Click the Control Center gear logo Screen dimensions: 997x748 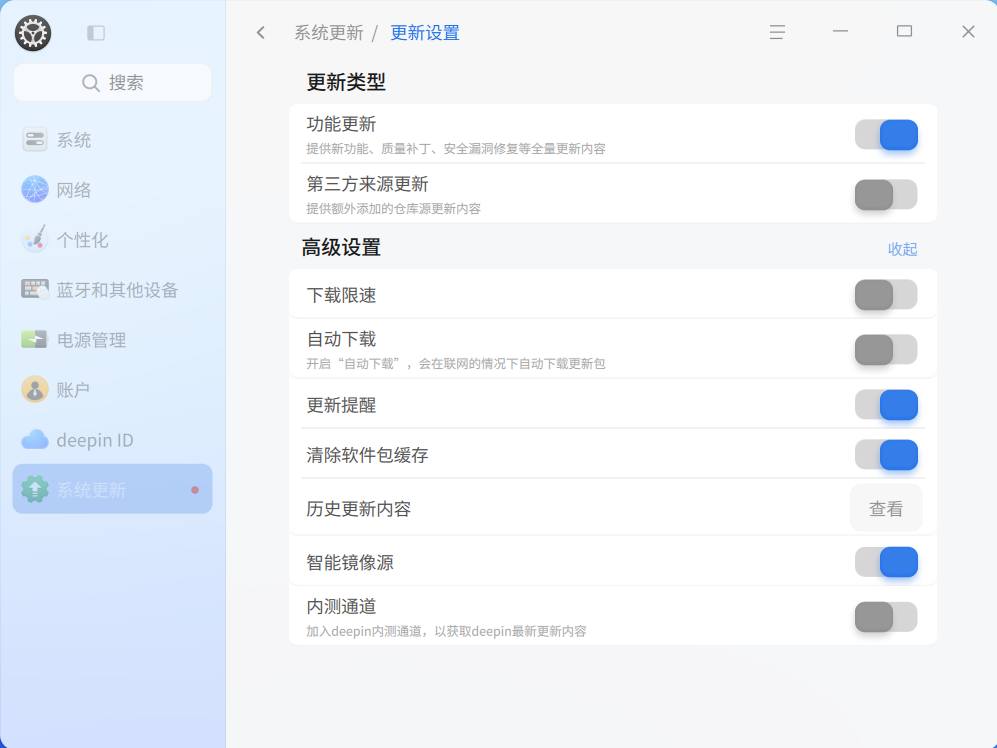tap(33, 33)
